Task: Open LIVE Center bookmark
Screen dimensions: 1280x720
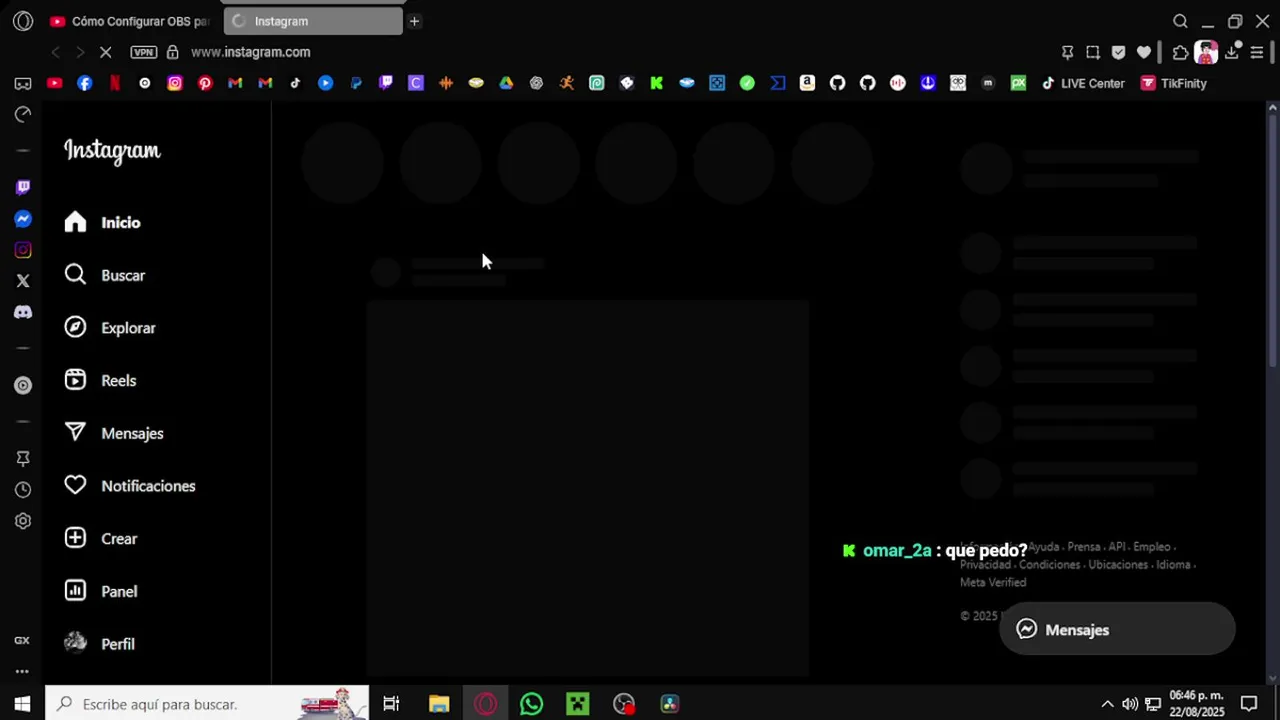Action: coord(1083,83)
